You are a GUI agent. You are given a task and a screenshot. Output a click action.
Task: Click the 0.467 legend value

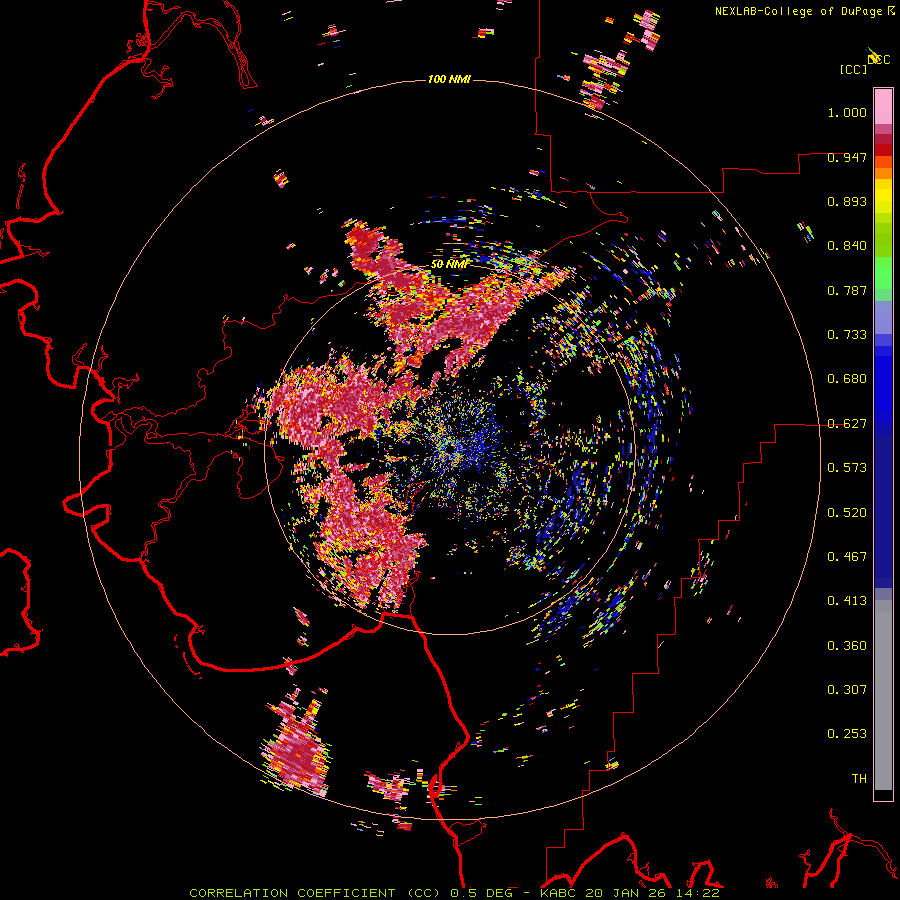[847, 557]
